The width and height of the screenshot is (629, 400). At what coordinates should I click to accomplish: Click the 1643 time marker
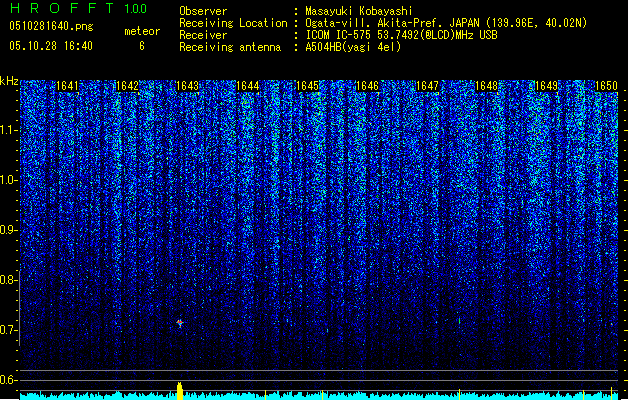point(187,86)
